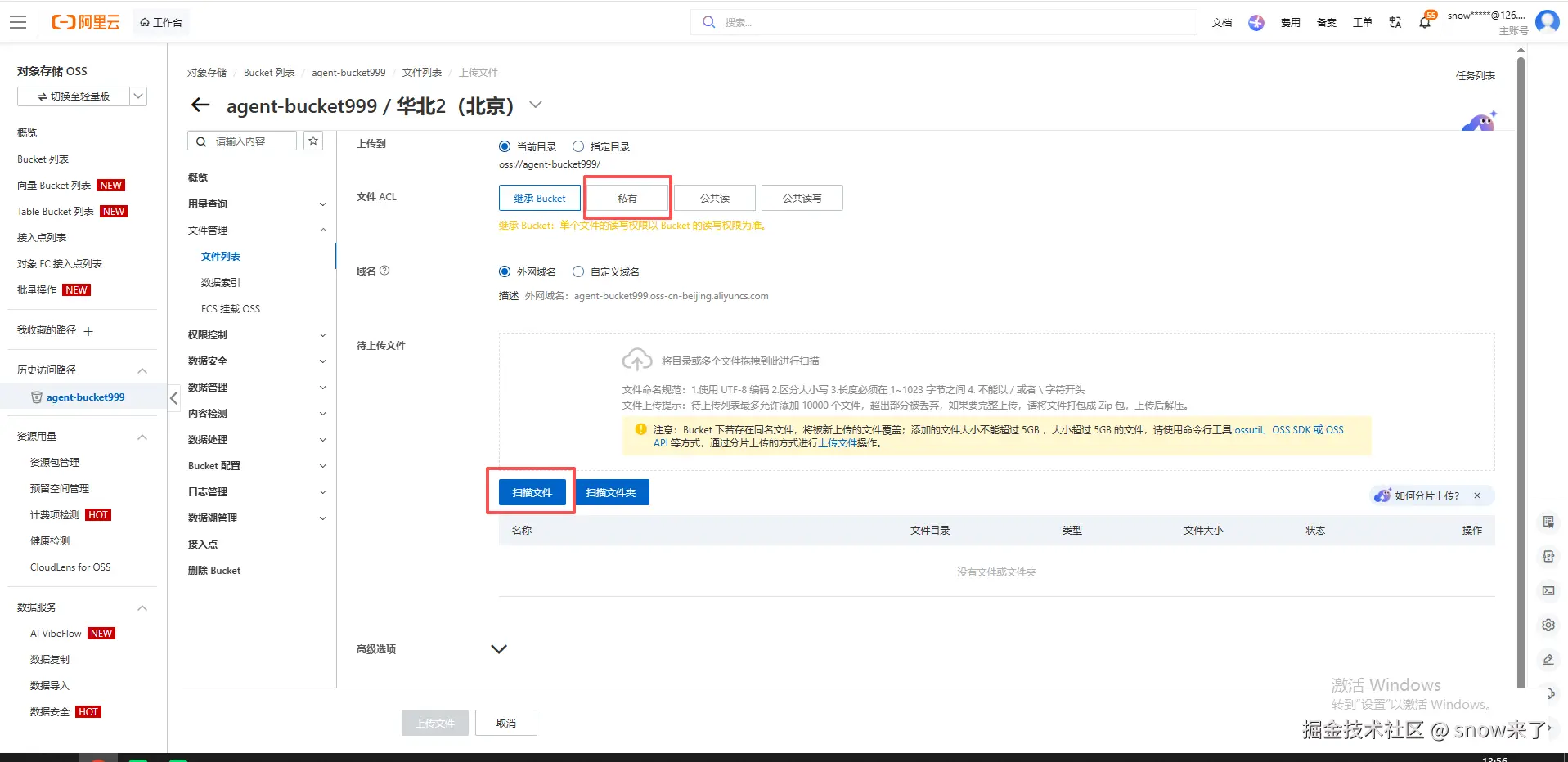1568x762 pixels.
Task: Collapse 历史访问路径 section
Action: pos(142,370)
